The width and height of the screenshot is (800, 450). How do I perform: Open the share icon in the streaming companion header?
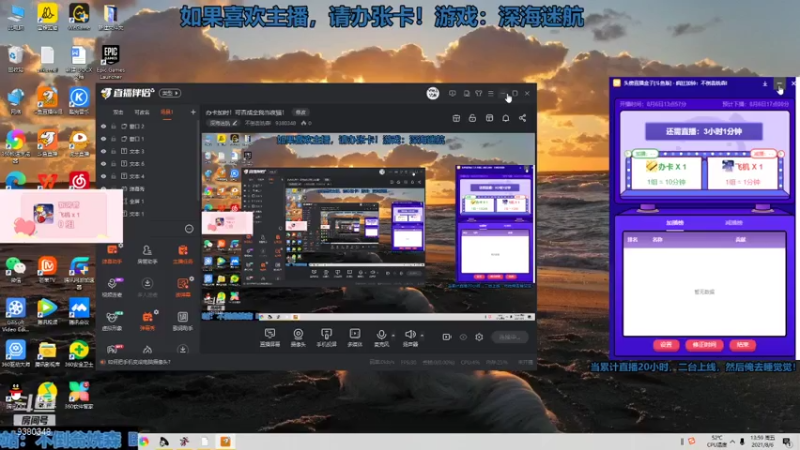point(522,118)
